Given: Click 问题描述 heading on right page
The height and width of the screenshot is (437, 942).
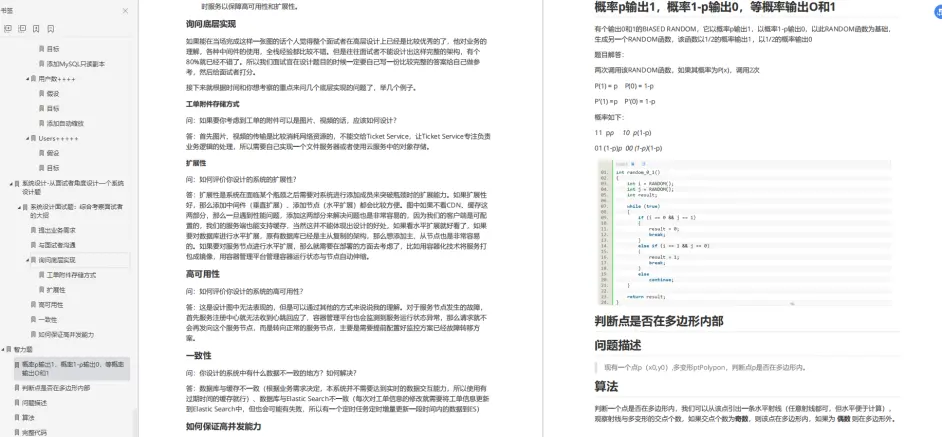Looking at the screenshot, I should pyautogui.click(x=618, y=346).
